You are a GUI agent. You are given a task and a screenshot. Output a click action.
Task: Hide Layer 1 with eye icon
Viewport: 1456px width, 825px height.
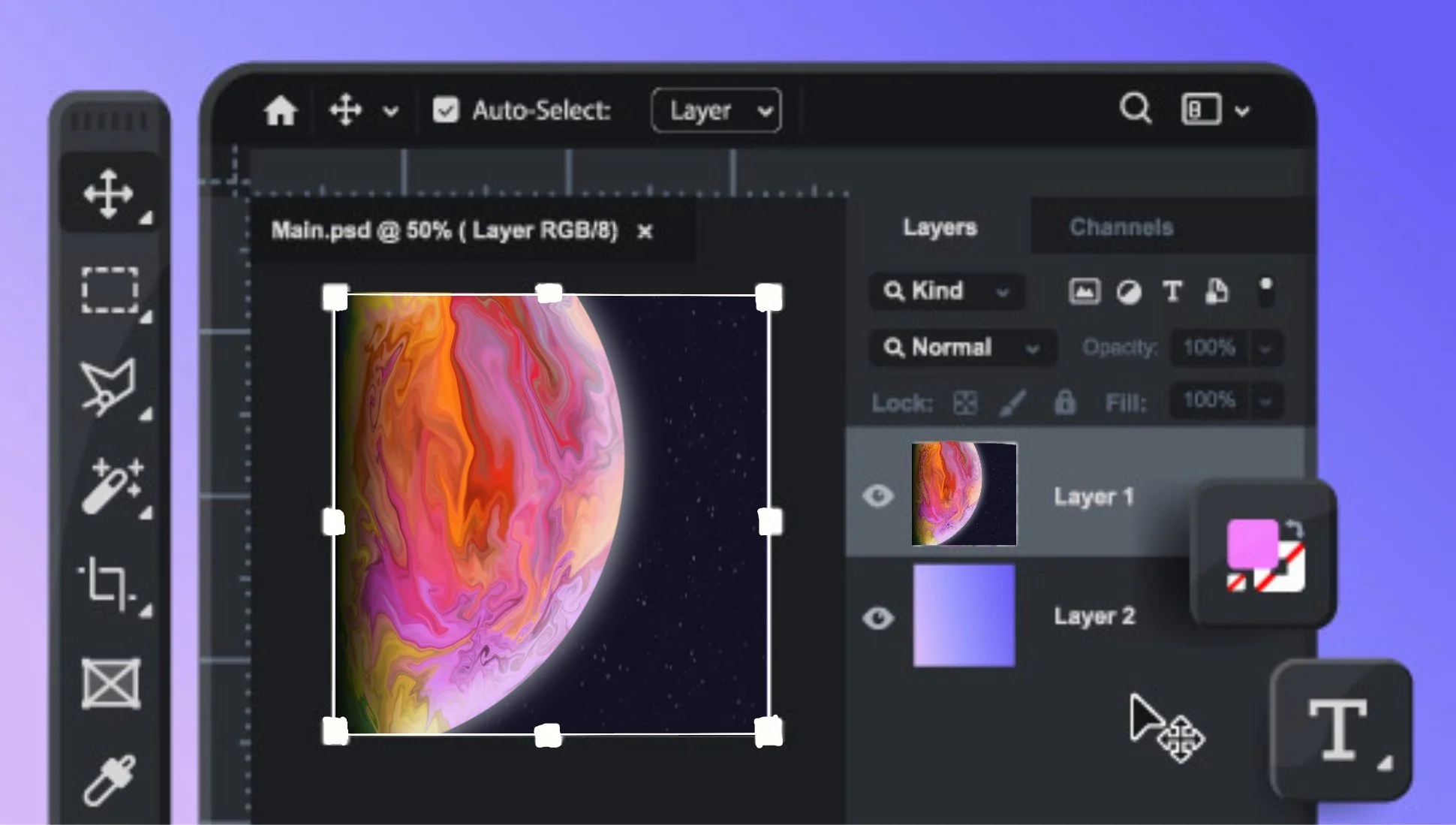click(878, 495)
